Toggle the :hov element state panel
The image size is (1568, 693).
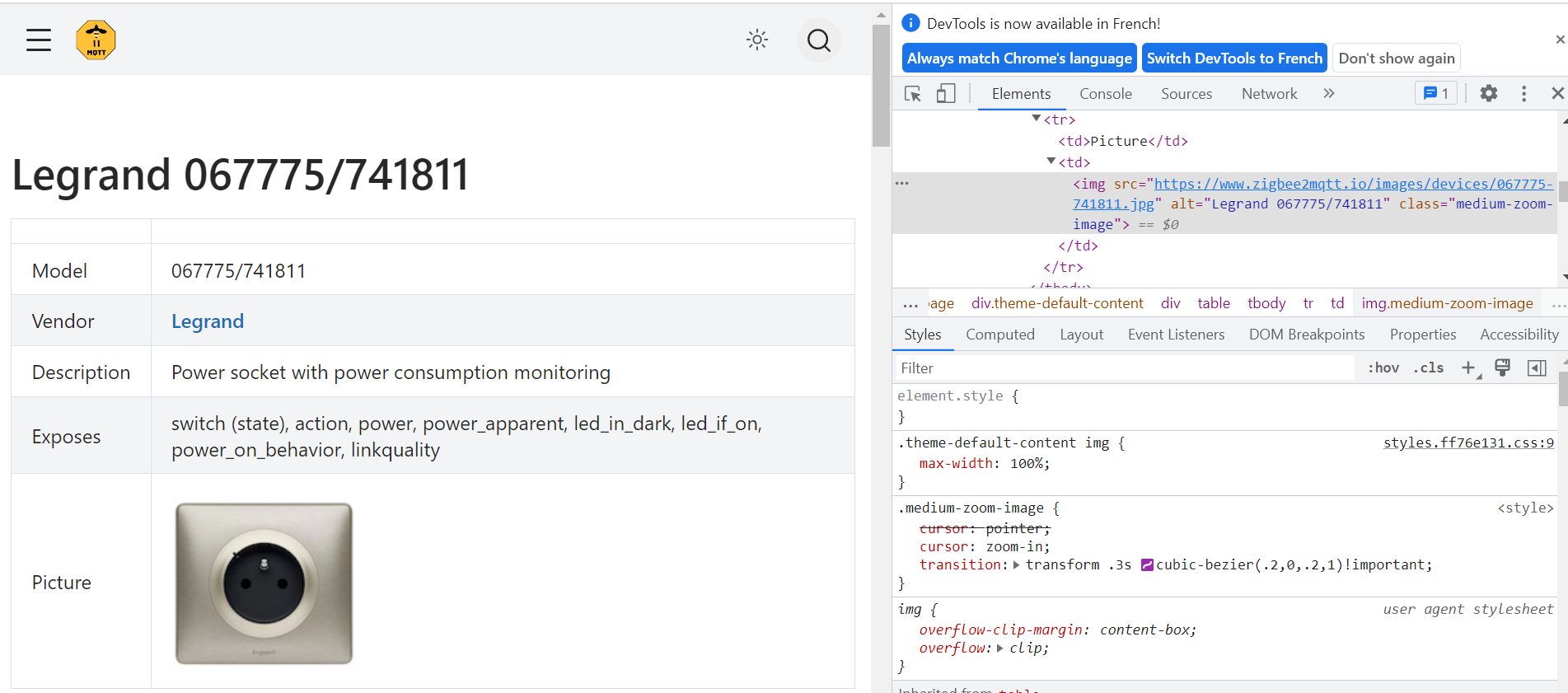point(1383,368)
